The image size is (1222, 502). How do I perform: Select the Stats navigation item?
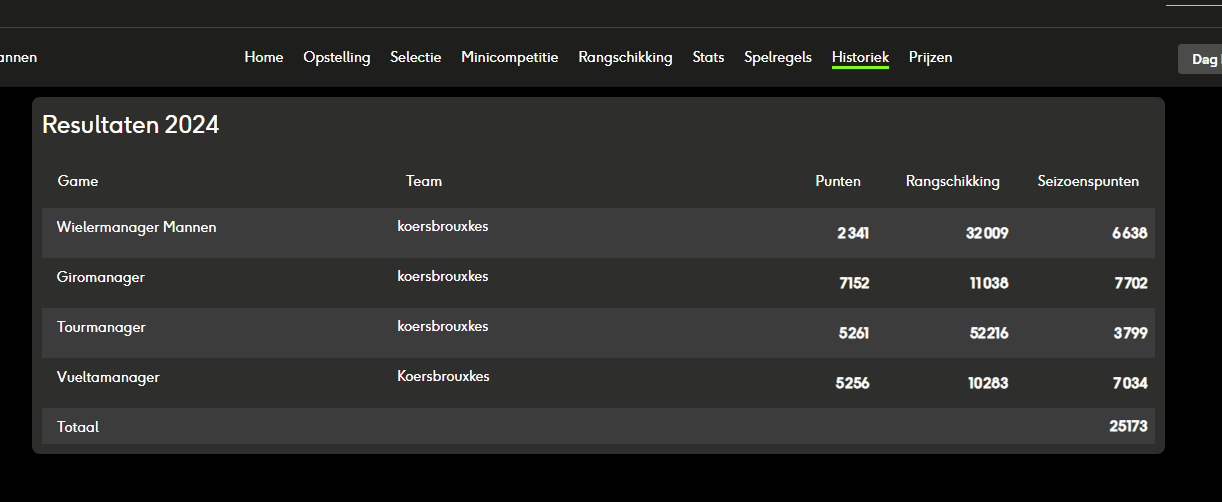coord(708,57)
